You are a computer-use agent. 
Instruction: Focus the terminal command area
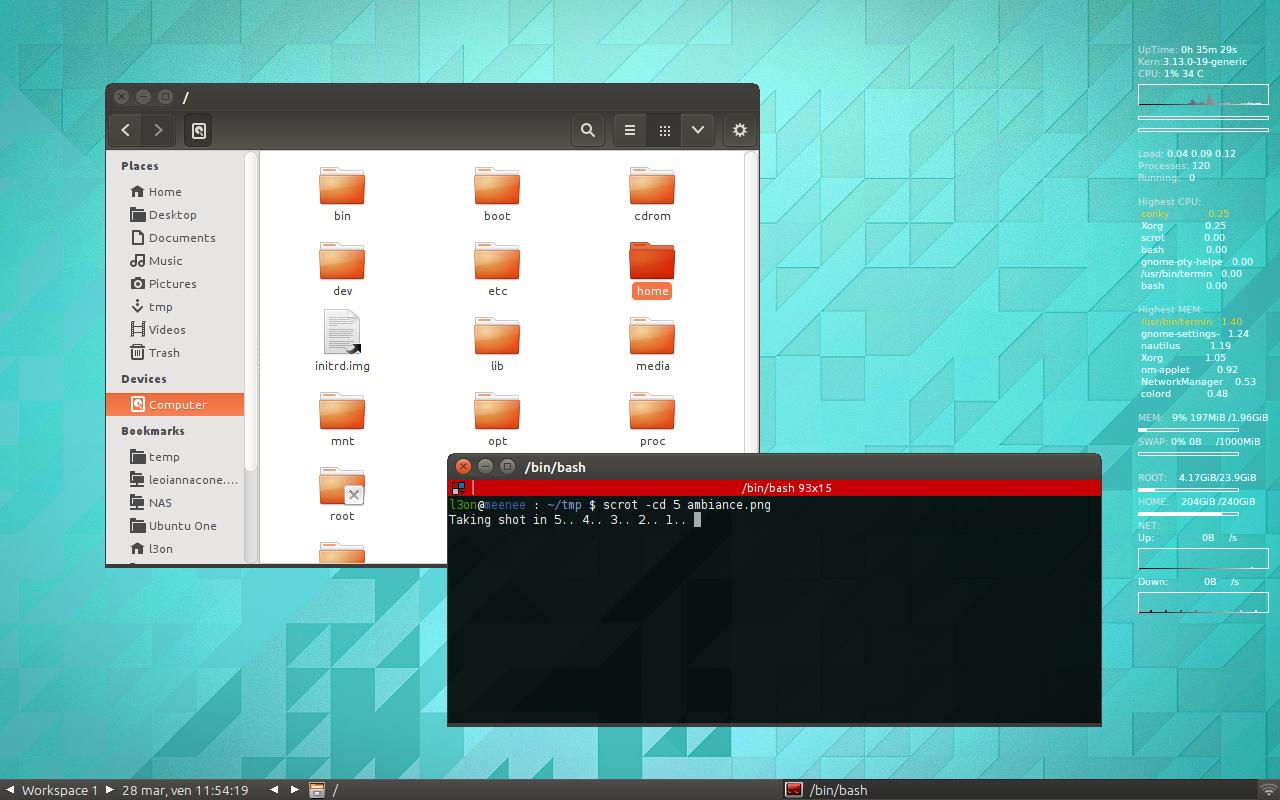pos(774,610)
